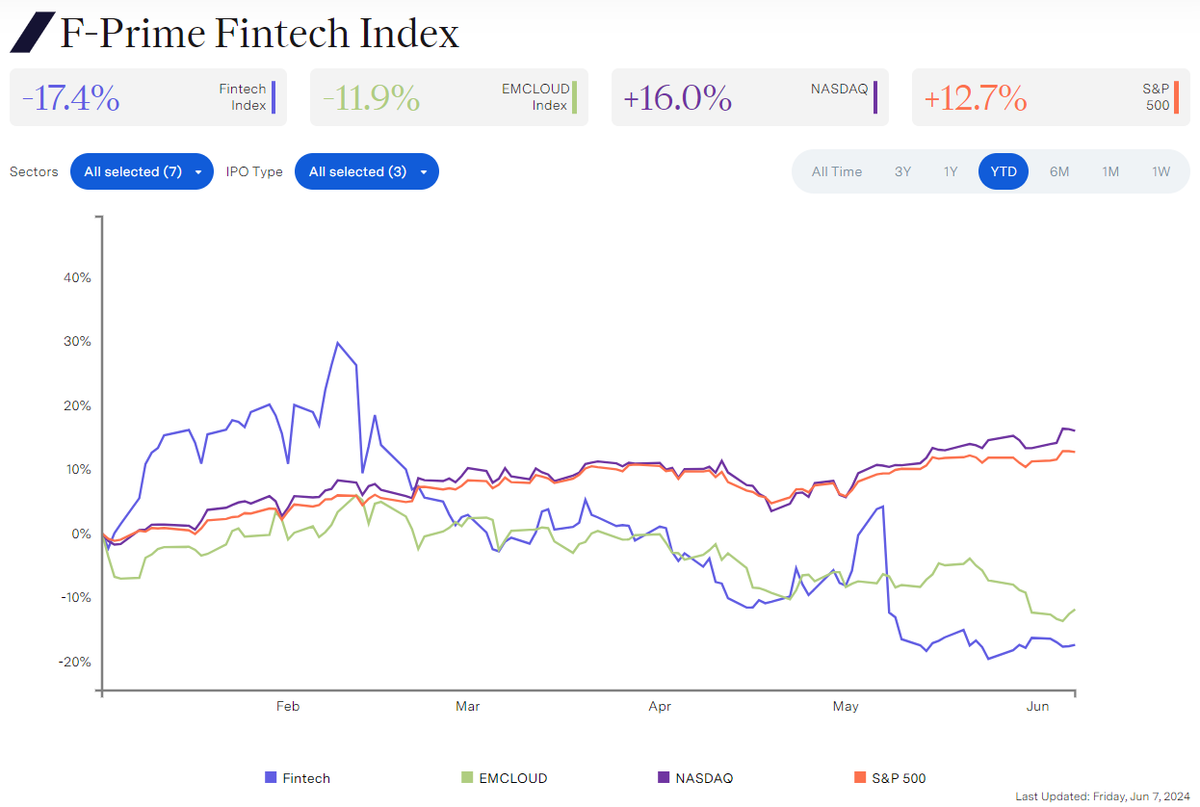Switch to the 6M time range tab
1200x807 pixels.
pos(1059,171)
